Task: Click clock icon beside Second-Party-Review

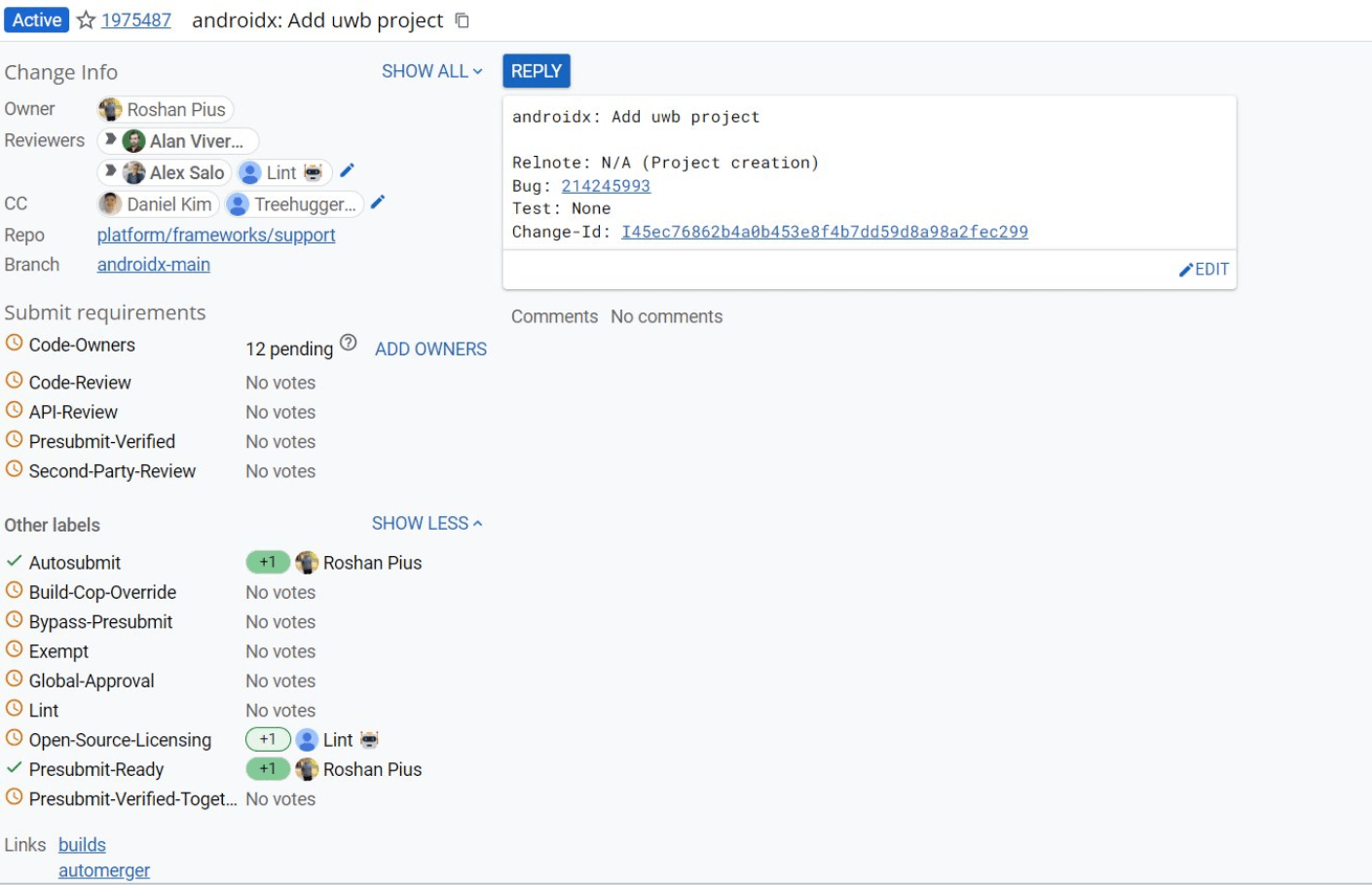Action: [x=14, y=469]
